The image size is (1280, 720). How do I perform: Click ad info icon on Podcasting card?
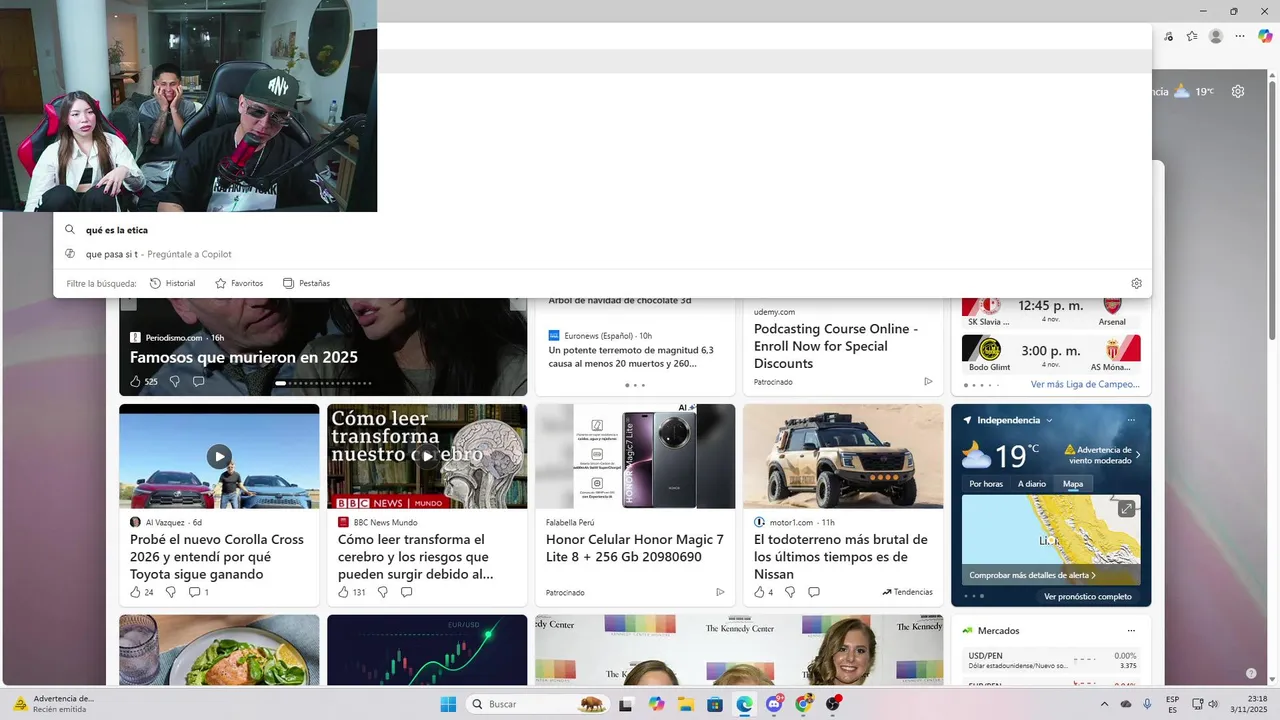pyautogui.click(x=928, y=381)
